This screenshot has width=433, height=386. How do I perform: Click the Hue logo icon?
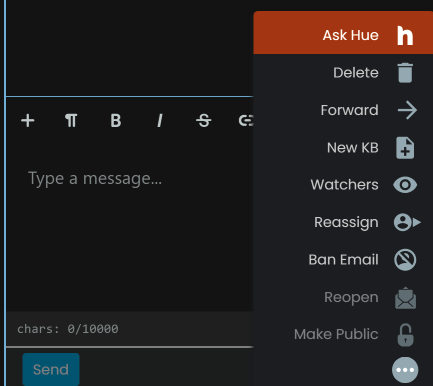tap(405, 35)
